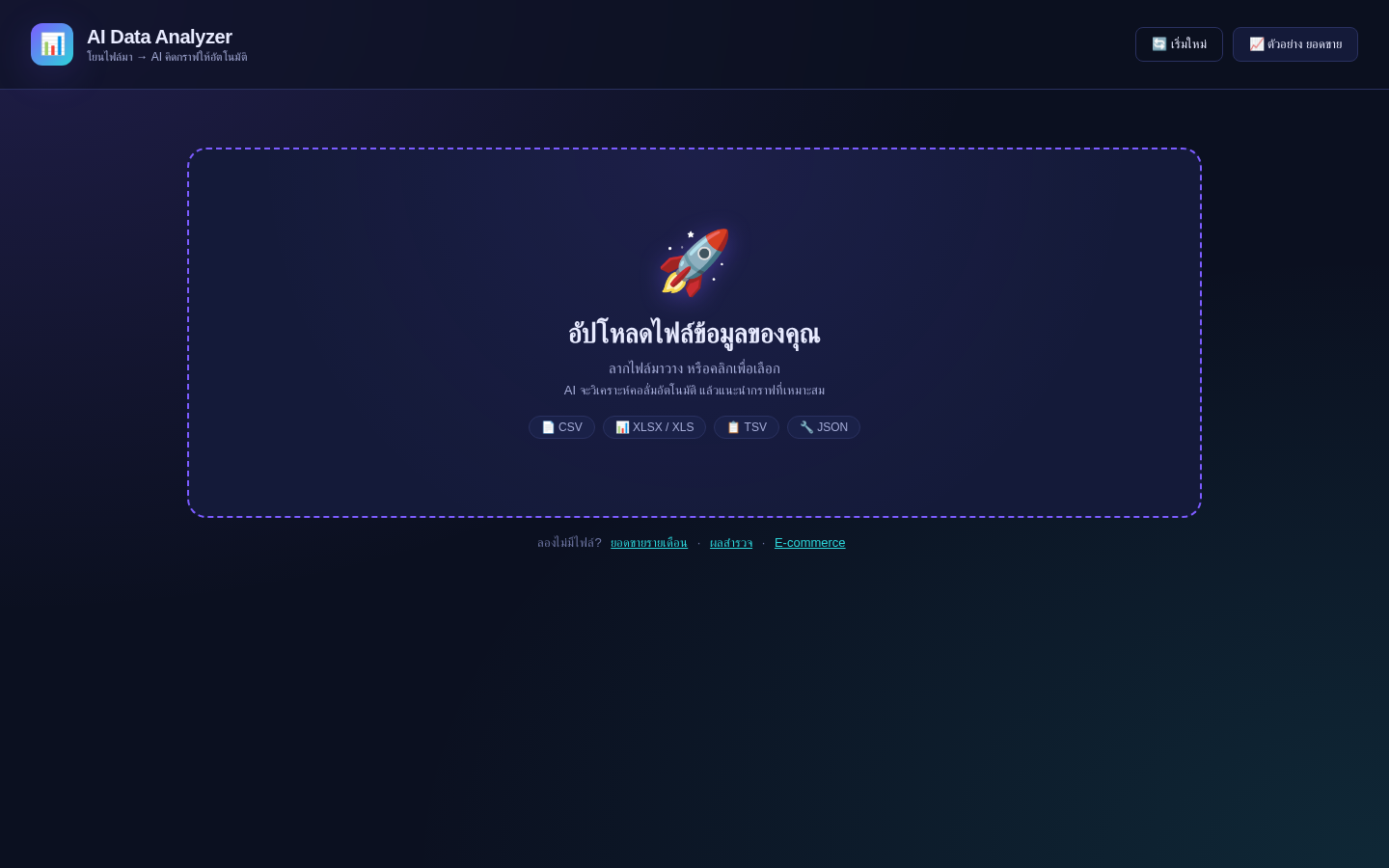Click the ลากไฟล์มาวาง หรือคลิกเพื่อเลือก text
1389x868 pixels.
coord(694,368)
